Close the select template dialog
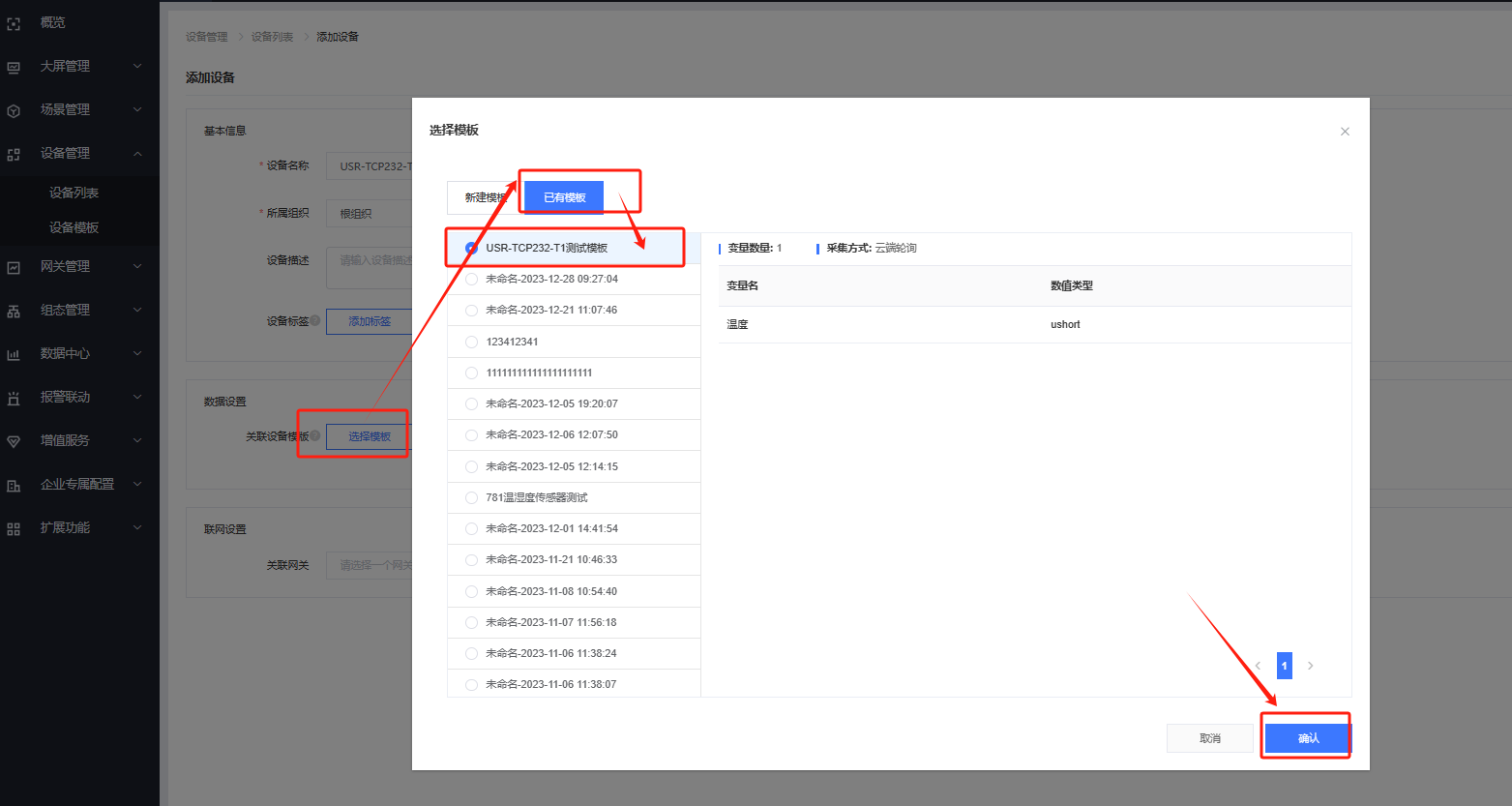Screen dimensions: 1512x806 [x=1345, y=132]
